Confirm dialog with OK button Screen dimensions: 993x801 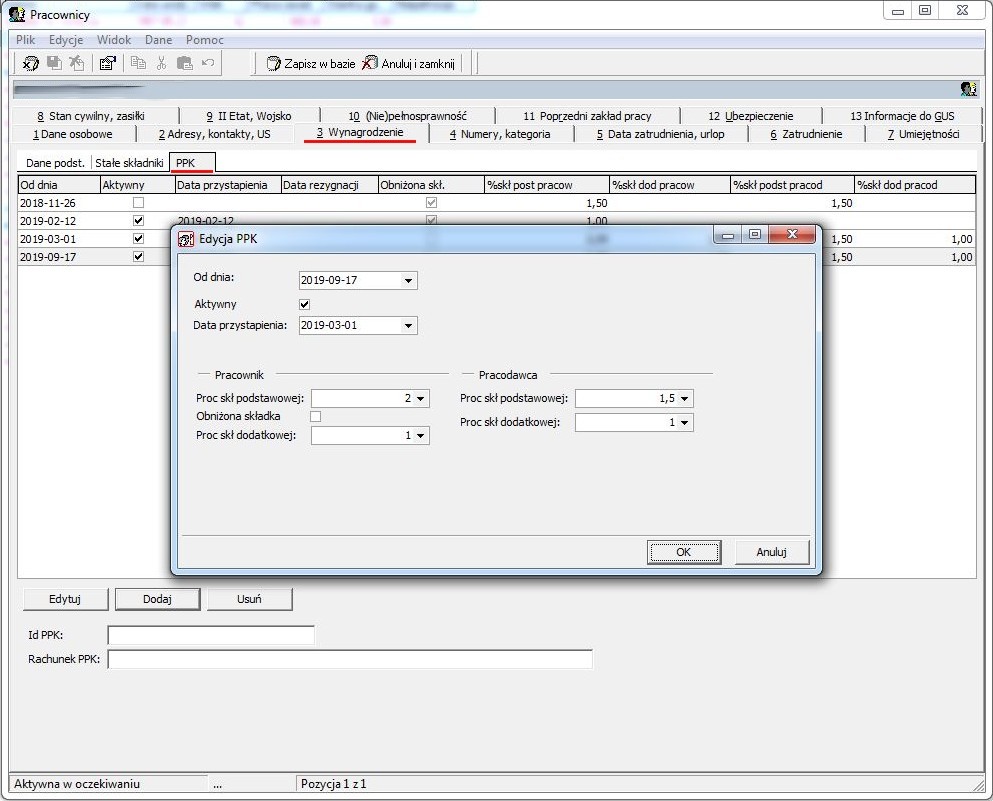[684, 552]
